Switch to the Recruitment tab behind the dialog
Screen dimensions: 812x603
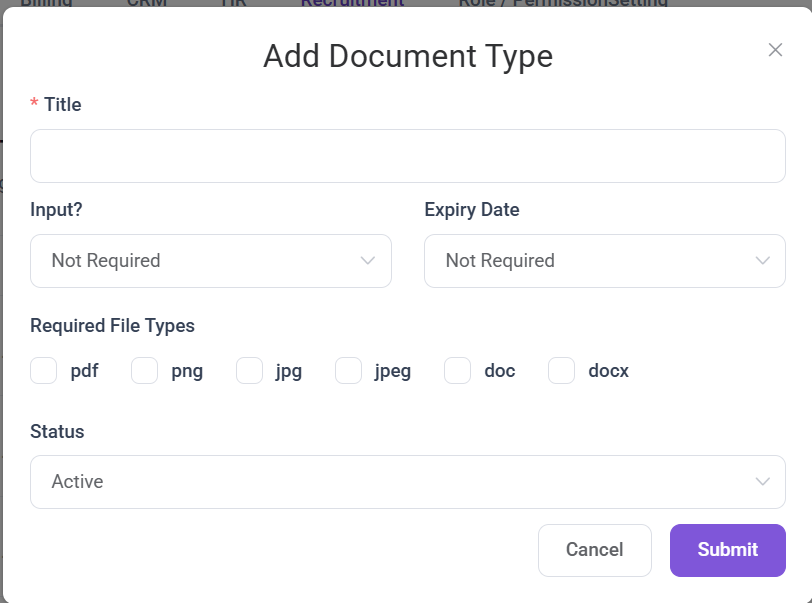click(x=352, y=3)
